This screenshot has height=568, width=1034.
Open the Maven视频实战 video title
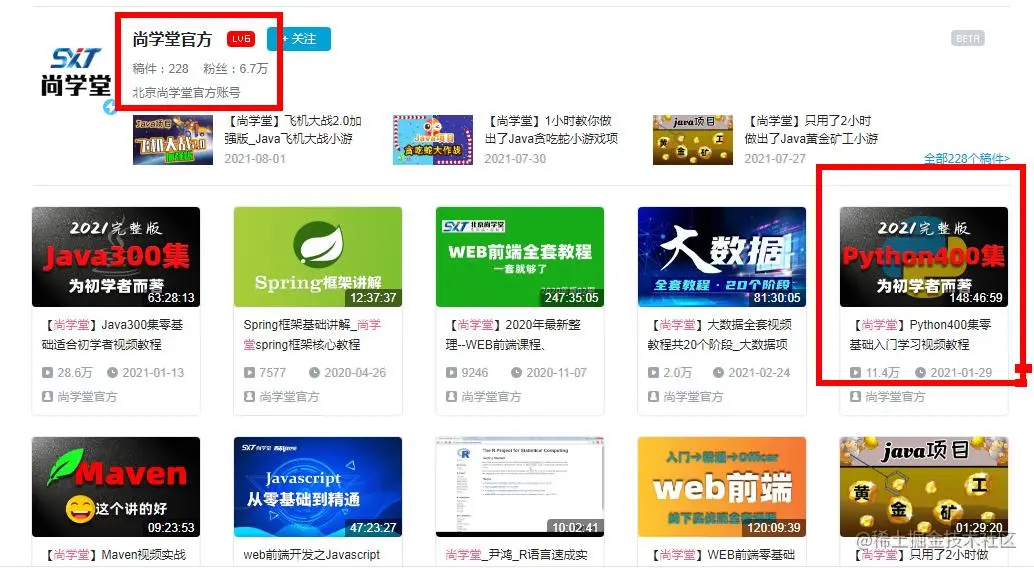coord(113,555)
